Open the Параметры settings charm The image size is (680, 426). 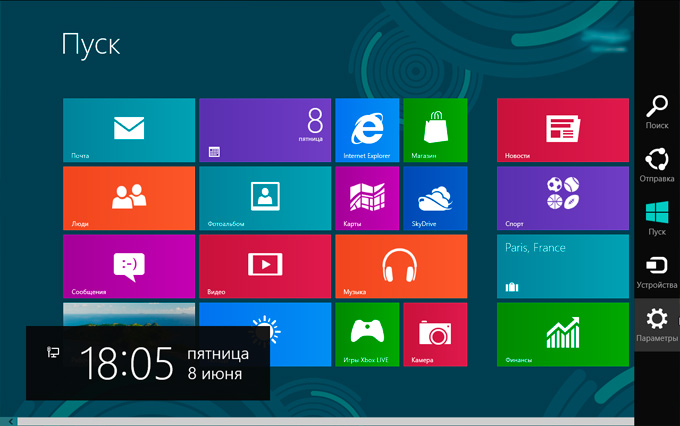click(x=657, y=325)
